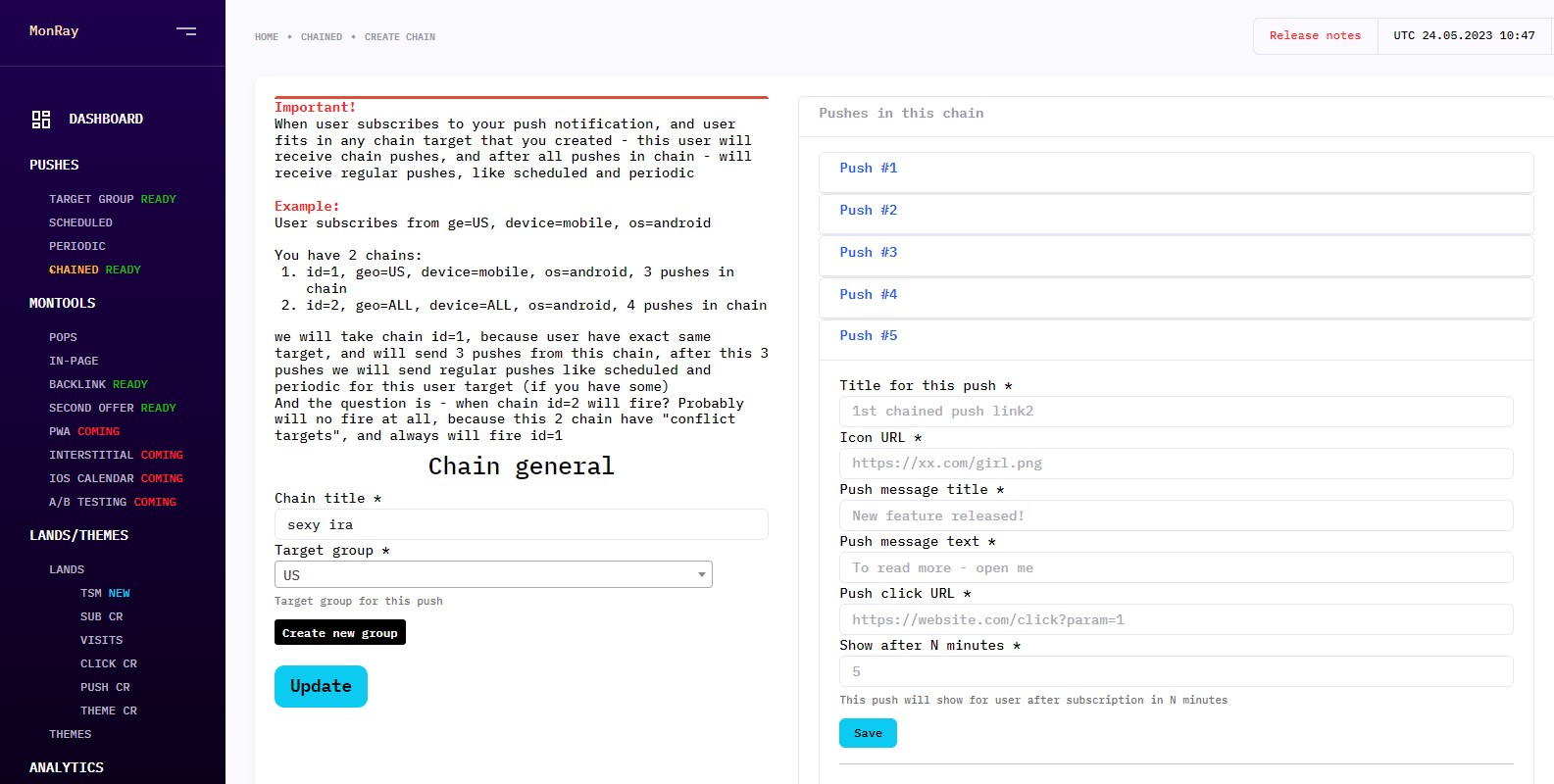Focus Push click URL field
This screenshot has width=1554, height=784.
click(x=1176, y=619)
